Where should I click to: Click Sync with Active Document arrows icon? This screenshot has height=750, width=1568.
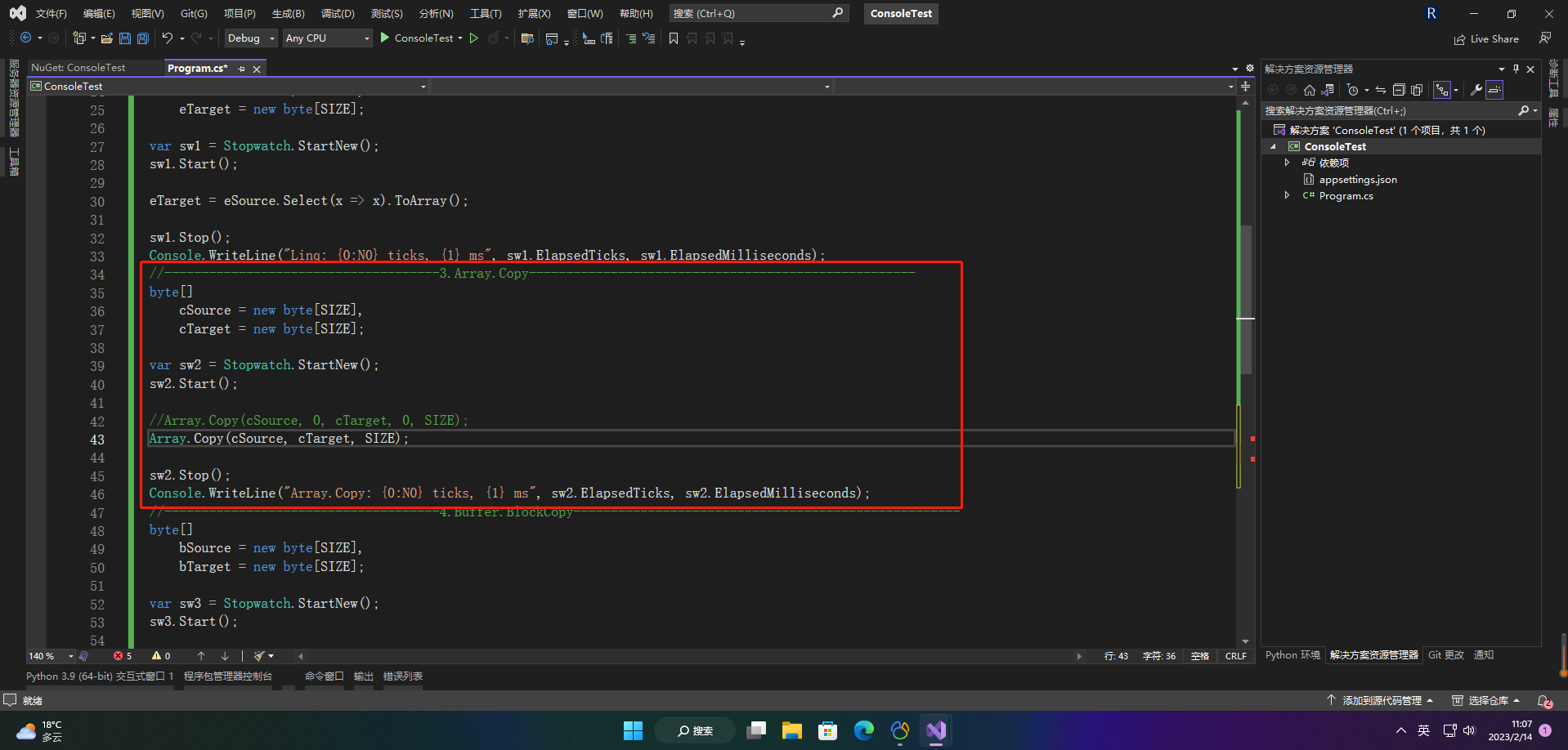[1381, 90]
